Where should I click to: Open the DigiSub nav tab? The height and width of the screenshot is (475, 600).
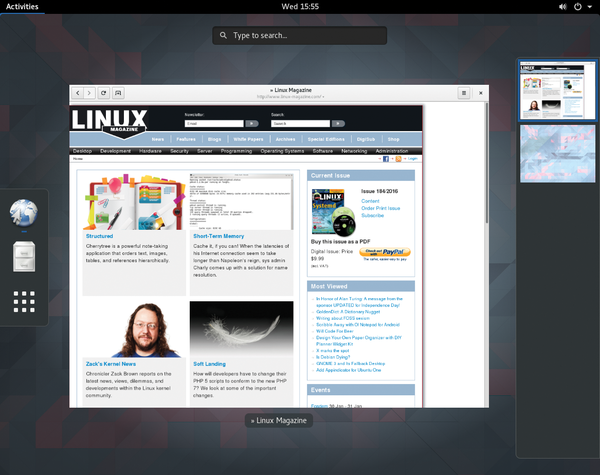(366, 139)
